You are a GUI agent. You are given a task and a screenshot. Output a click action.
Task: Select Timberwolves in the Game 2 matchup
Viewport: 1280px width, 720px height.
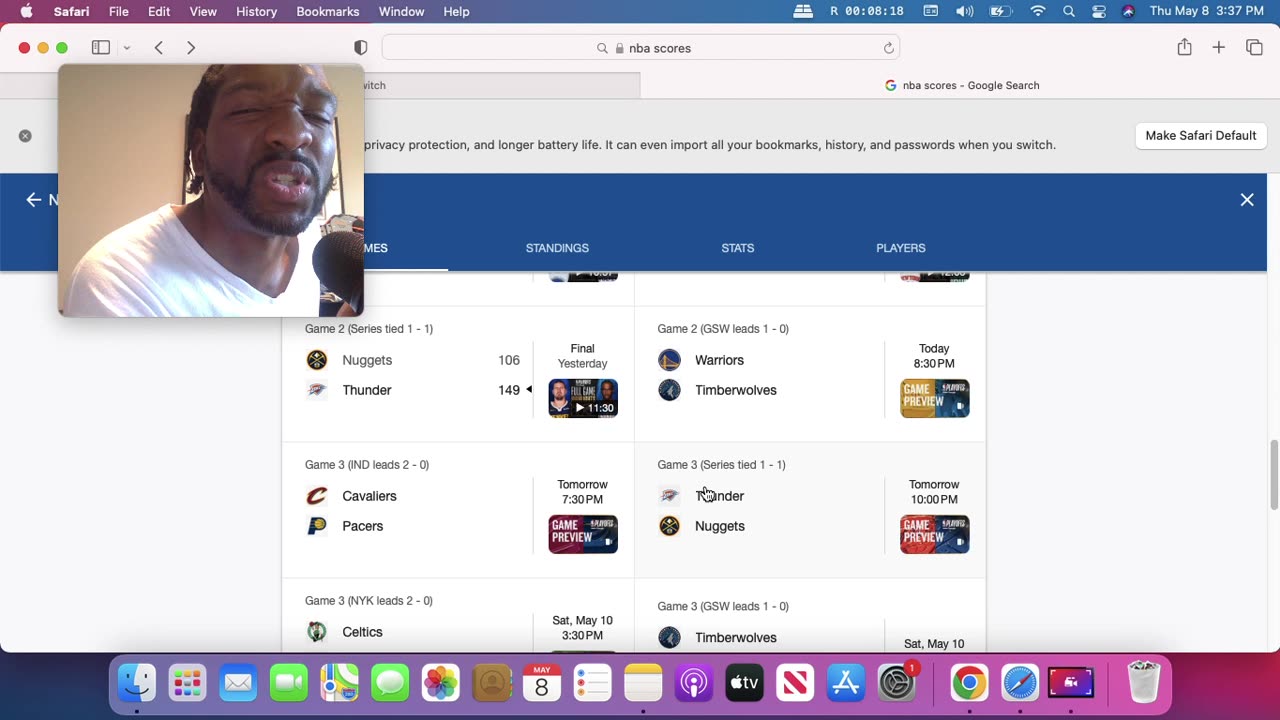735,390
